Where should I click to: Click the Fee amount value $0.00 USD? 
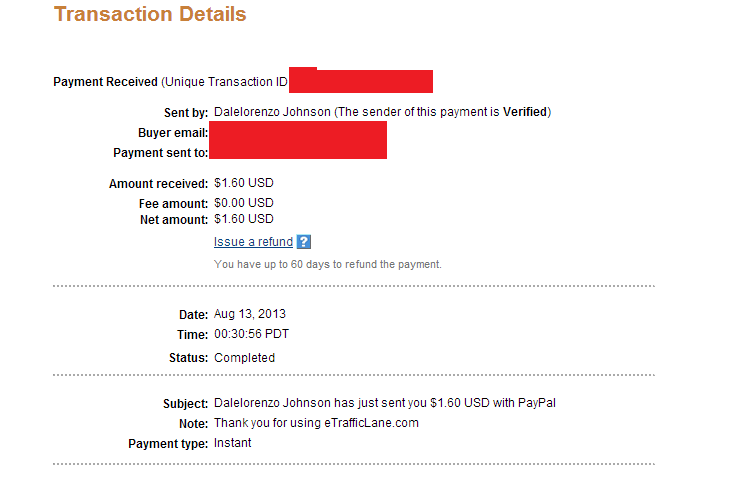pos(244,203)
